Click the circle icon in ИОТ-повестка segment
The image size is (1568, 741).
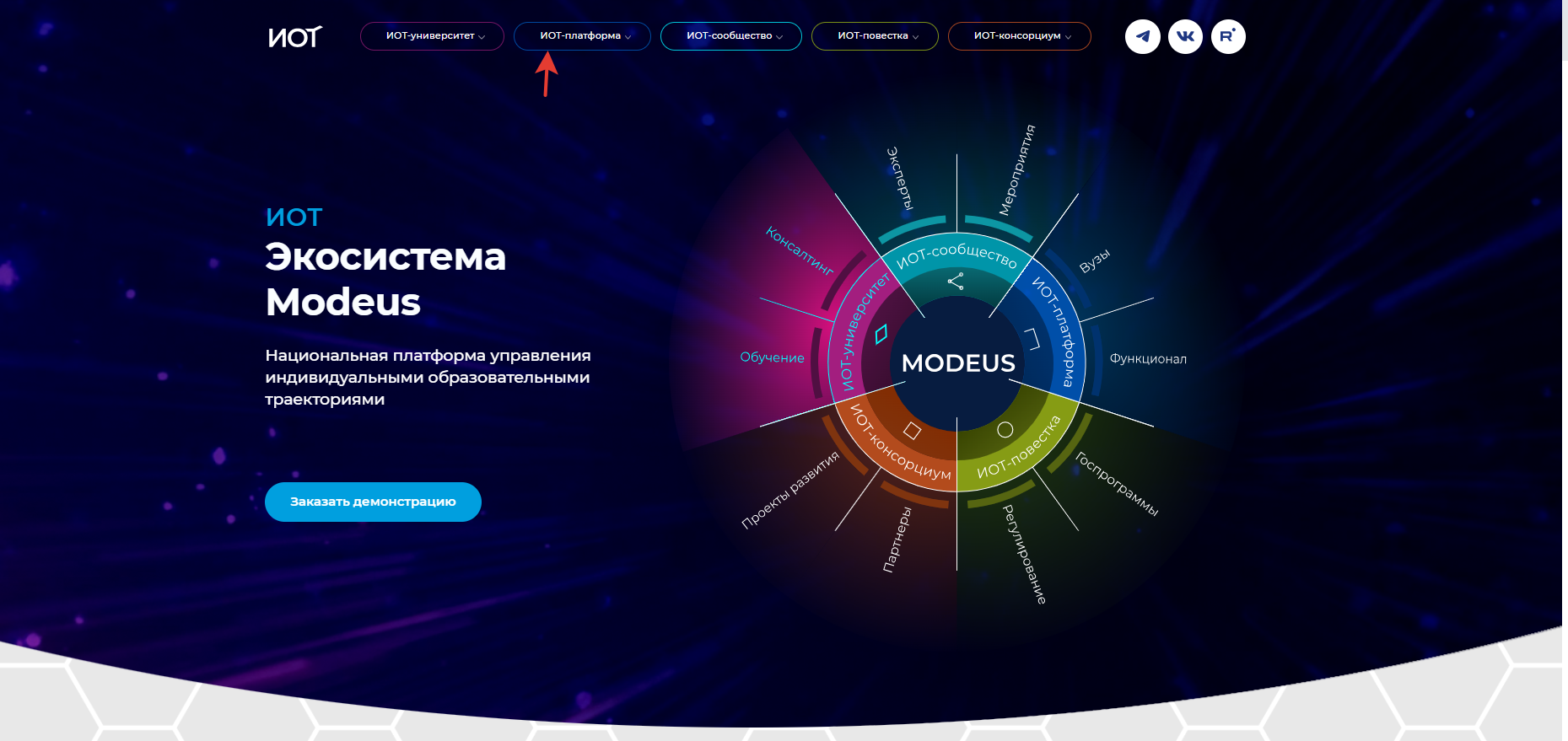click(x=1005, y=430)
